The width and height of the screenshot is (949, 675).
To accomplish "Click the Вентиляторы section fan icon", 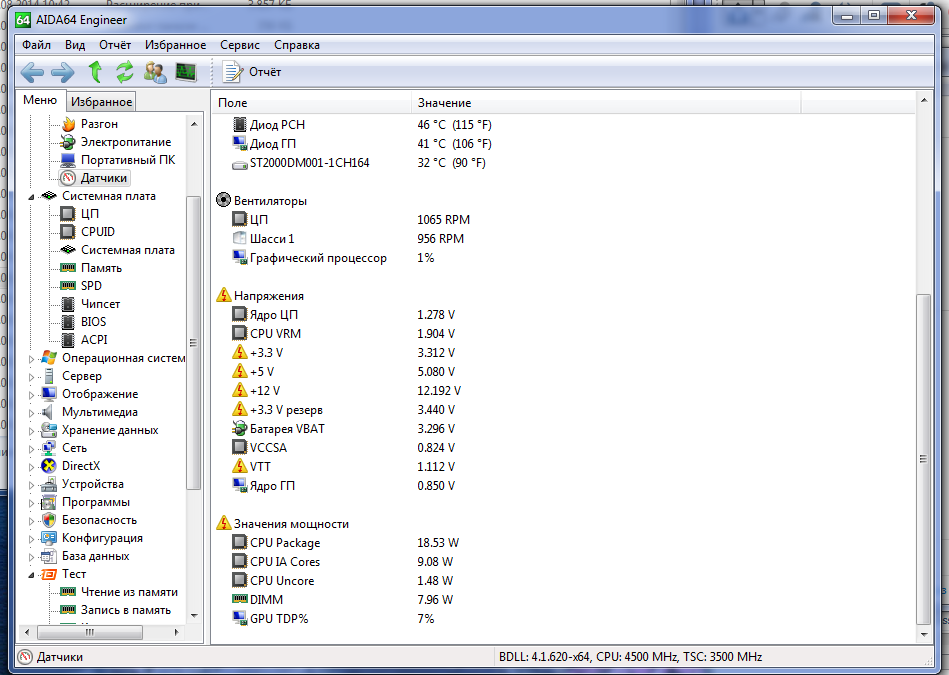I will pos(223,200).
